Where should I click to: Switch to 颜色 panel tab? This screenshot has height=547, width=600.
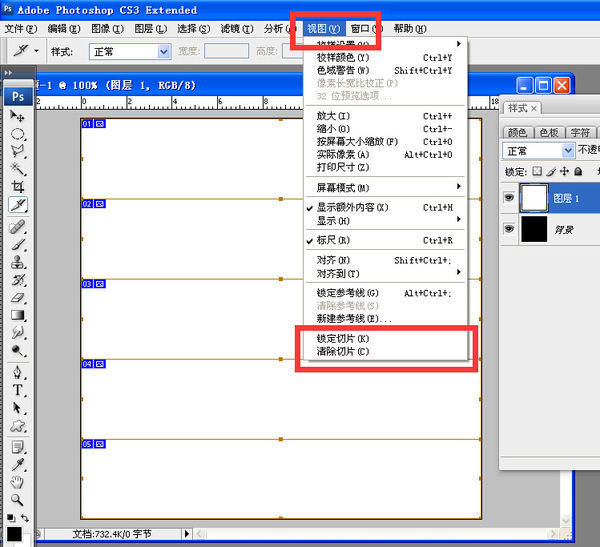tap(517, 132)
